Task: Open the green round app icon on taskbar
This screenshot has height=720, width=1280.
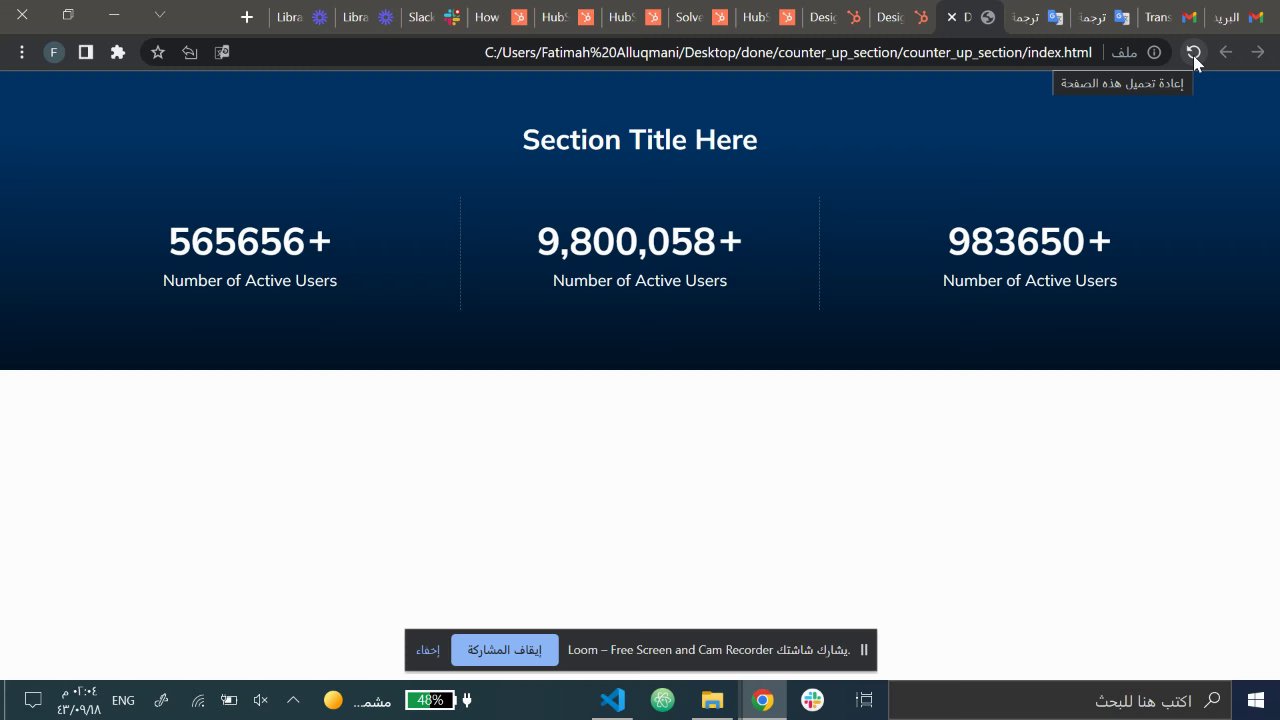Action: pos(663,700)
